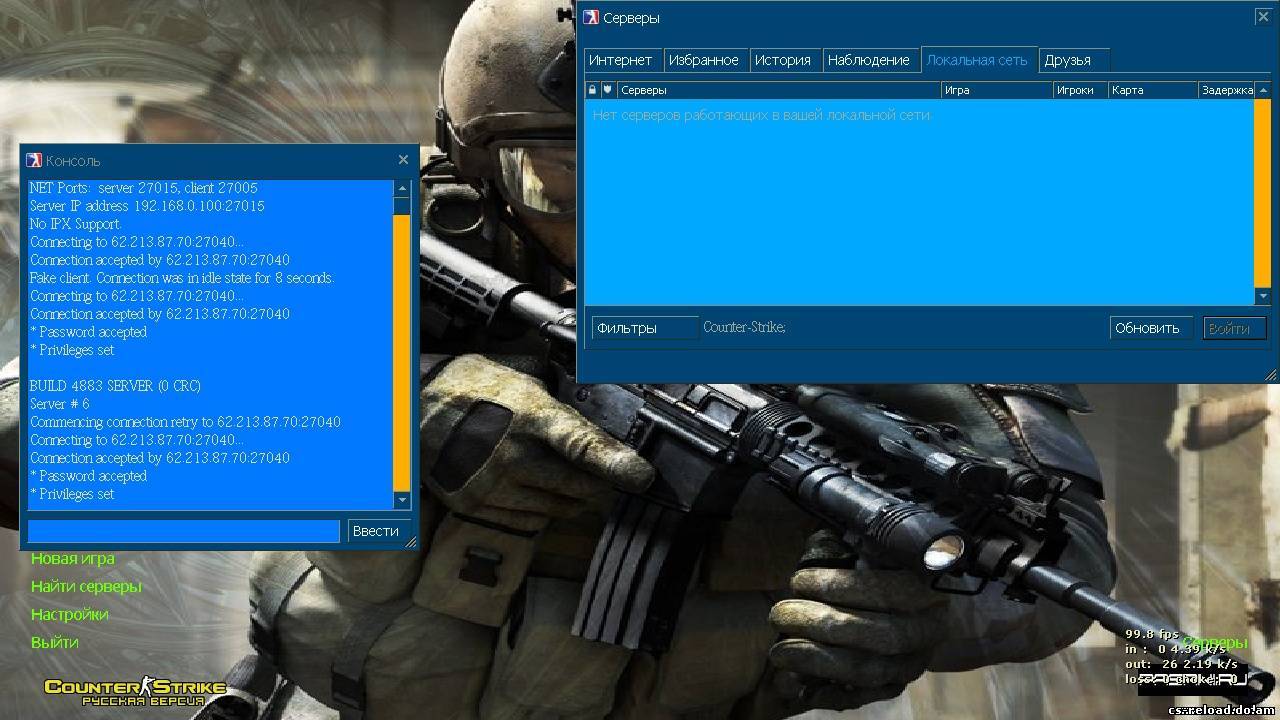This screenshot has width=1280, height=720.
Task: Click the server list scrollbar down arrow
Action: [x=1265, y=295]
